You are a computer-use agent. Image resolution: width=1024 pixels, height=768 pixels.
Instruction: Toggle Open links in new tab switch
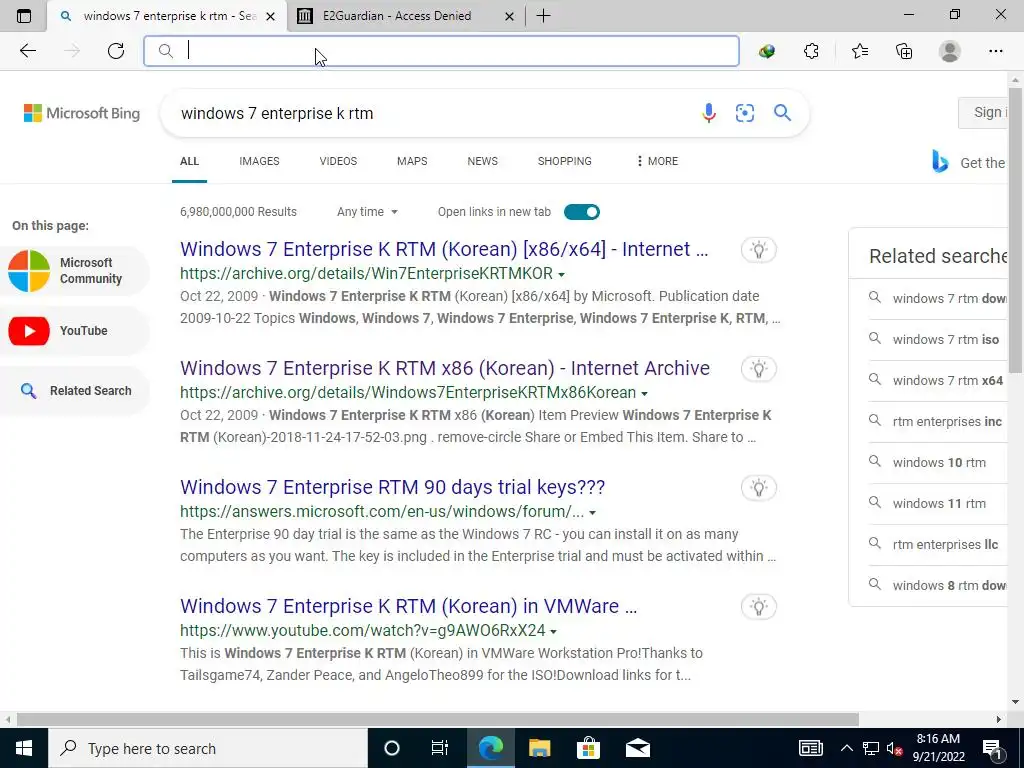581,212
